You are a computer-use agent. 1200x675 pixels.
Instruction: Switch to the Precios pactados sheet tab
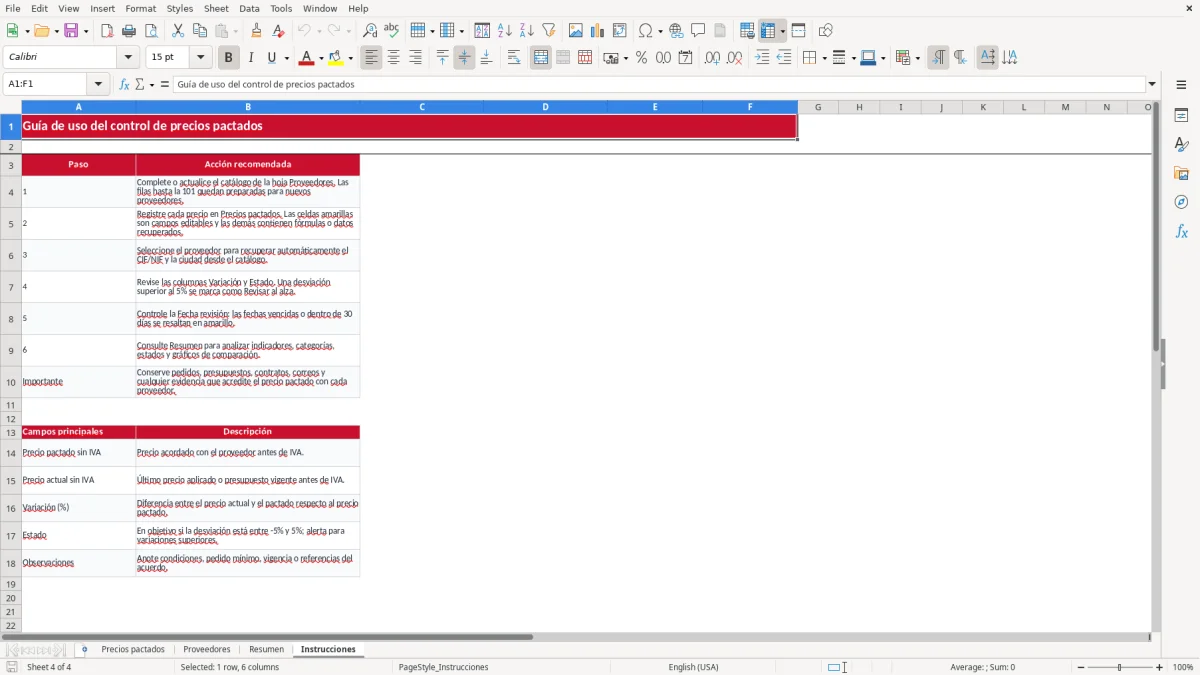coord(133,649)
